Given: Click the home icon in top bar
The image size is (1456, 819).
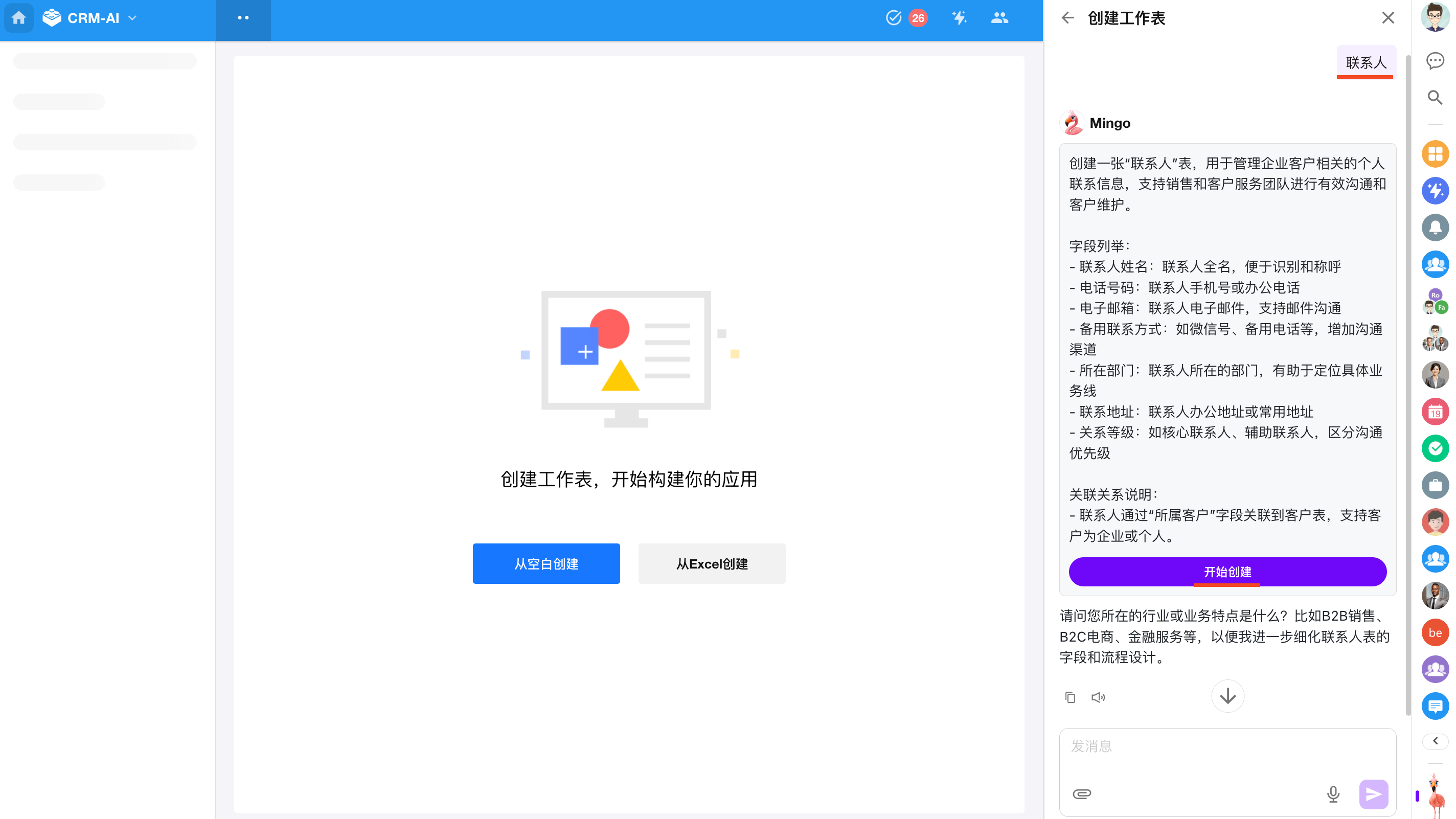Looking at the screenshot, I should 18,18.
